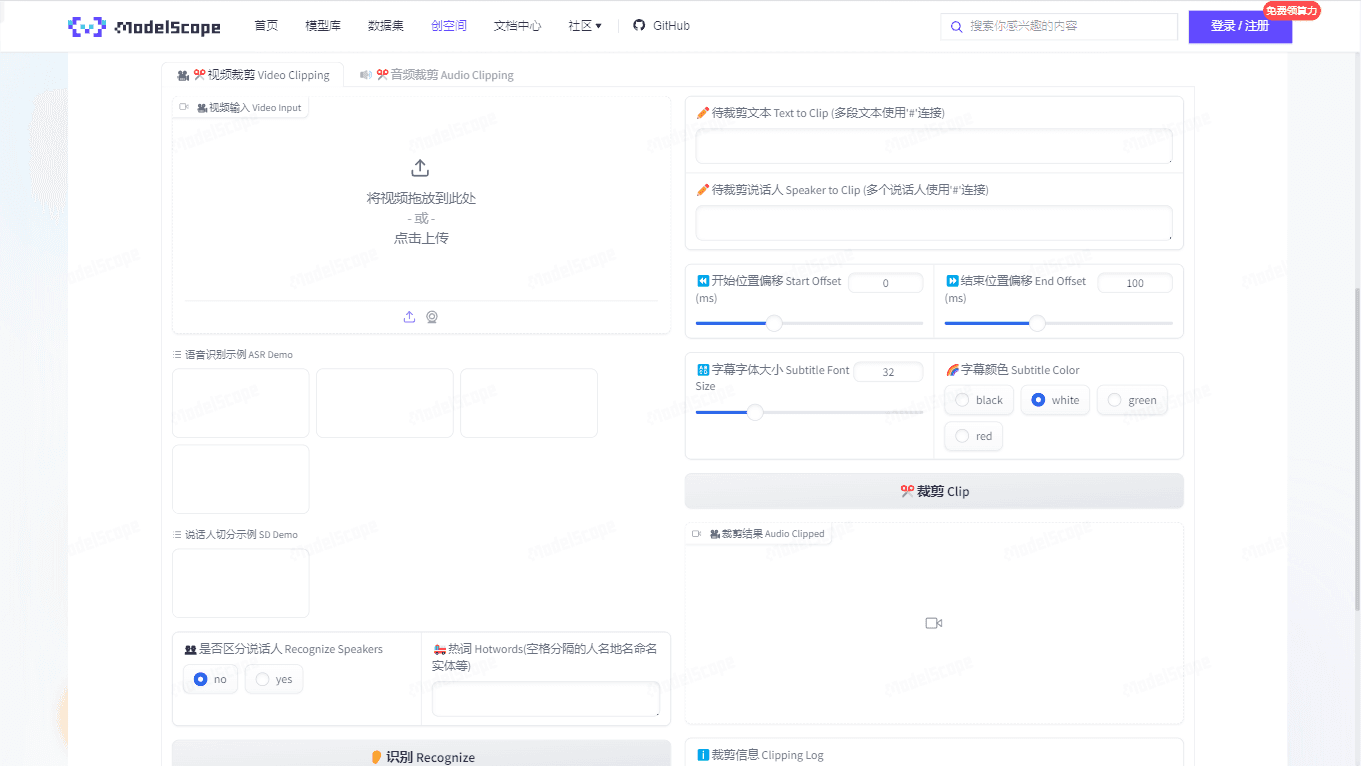Choose black subtitle color

pos(979,400)
